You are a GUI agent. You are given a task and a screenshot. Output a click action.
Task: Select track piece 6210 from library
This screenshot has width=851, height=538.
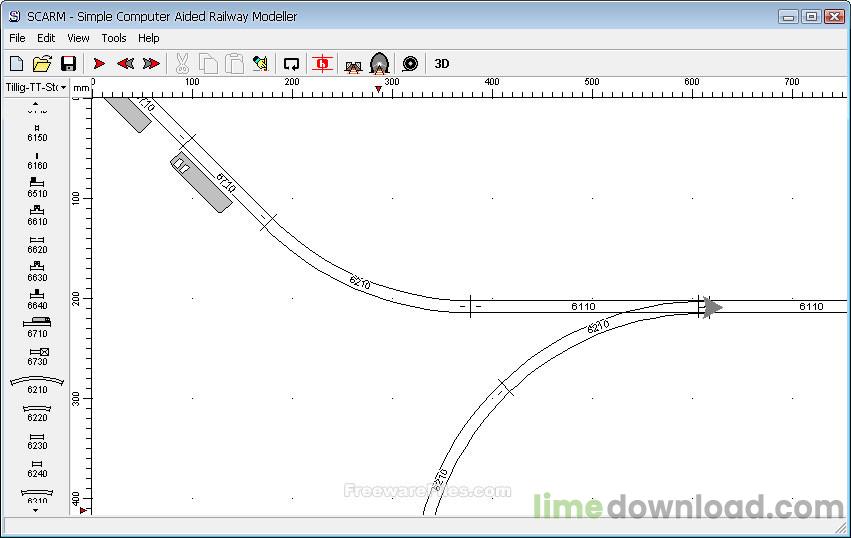[37, 382]
